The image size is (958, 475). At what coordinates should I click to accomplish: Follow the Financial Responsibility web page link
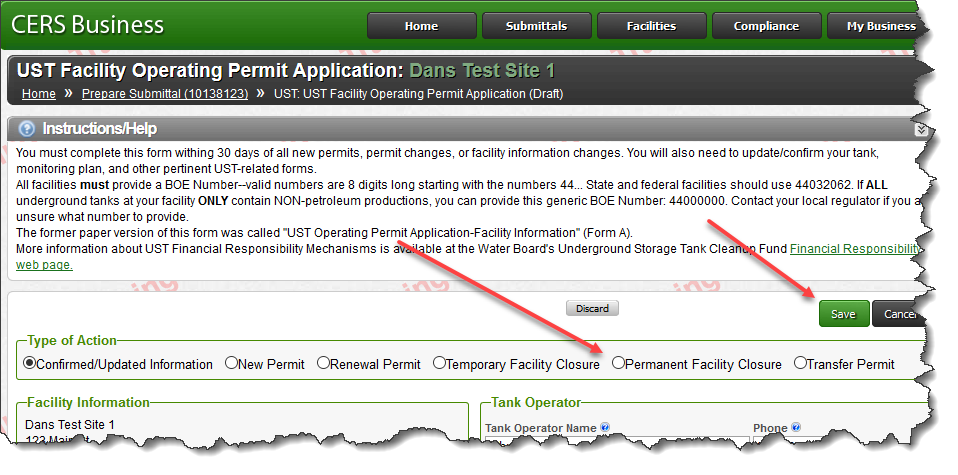pyautogui.click(x=853, y=249)
